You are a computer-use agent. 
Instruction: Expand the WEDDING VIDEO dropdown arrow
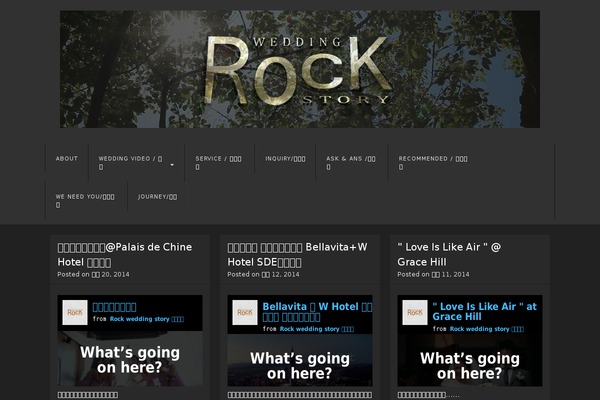click(172, 165)
